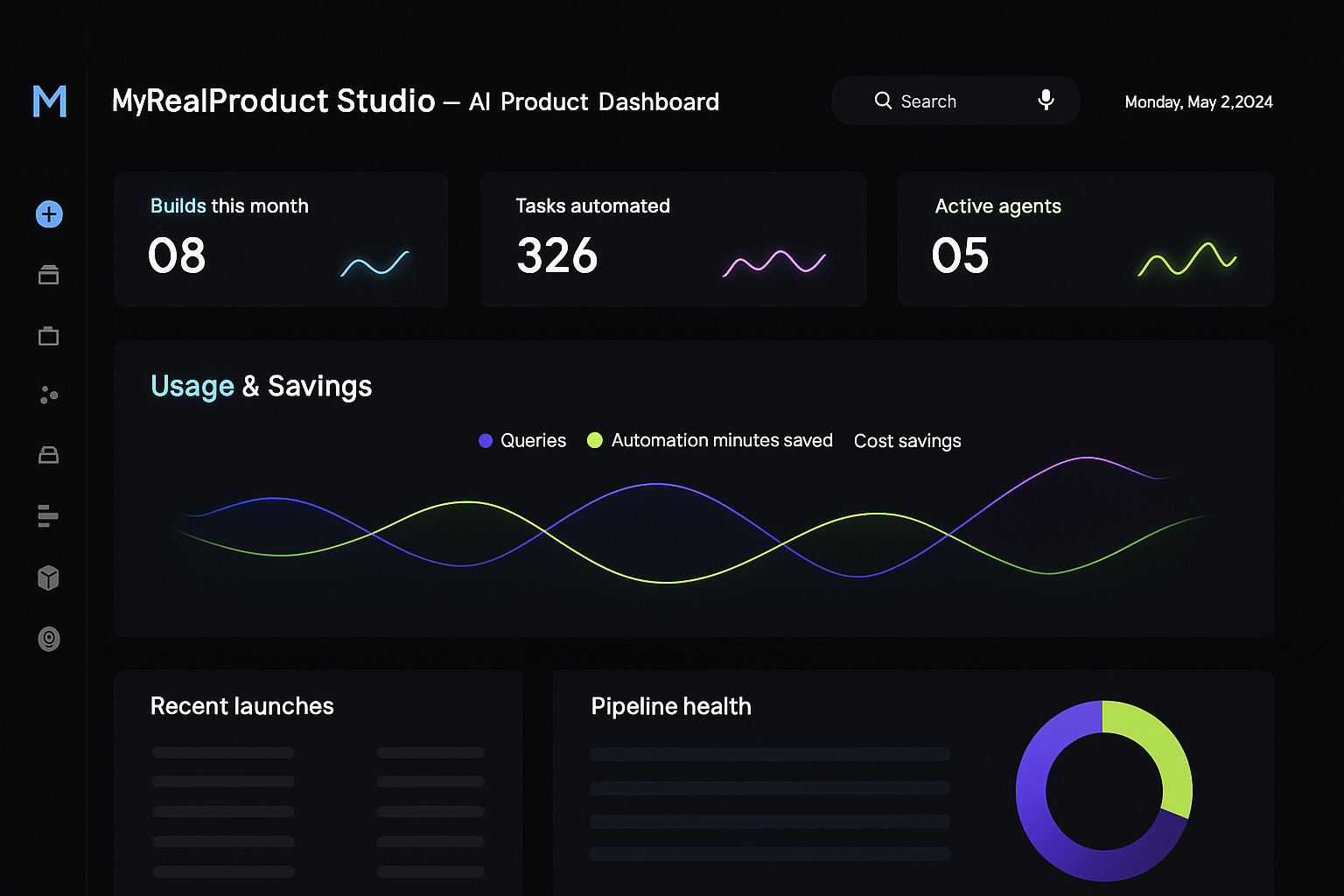Open the three-dots cluster icon in sidebar
This screenshot has height=896, width=1344.
tap(49, 395)
